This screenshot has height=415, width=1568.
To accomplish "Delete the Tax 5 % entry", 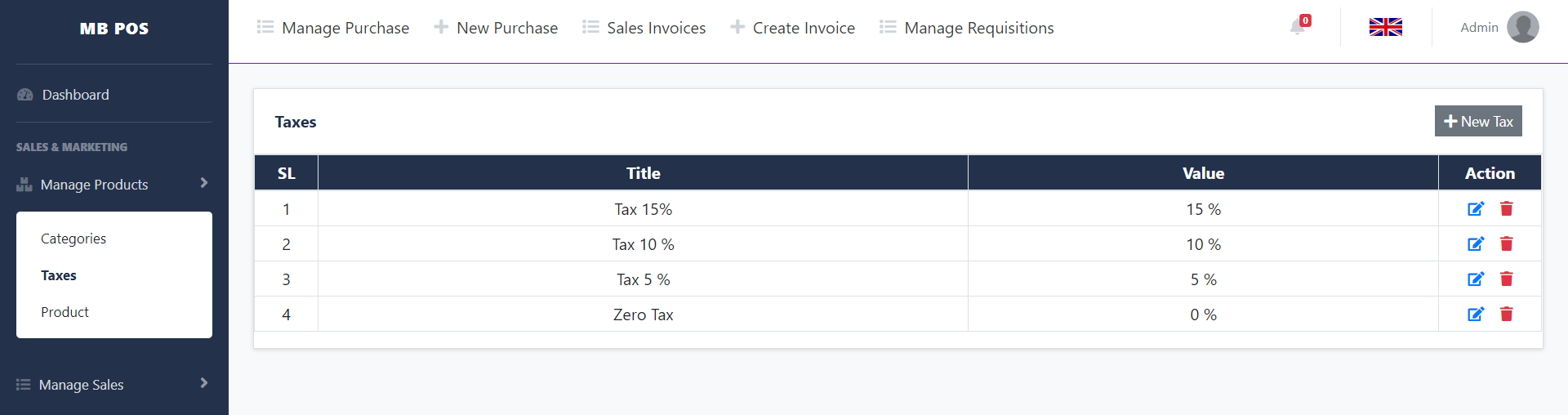I will [x=1507, y=279].
